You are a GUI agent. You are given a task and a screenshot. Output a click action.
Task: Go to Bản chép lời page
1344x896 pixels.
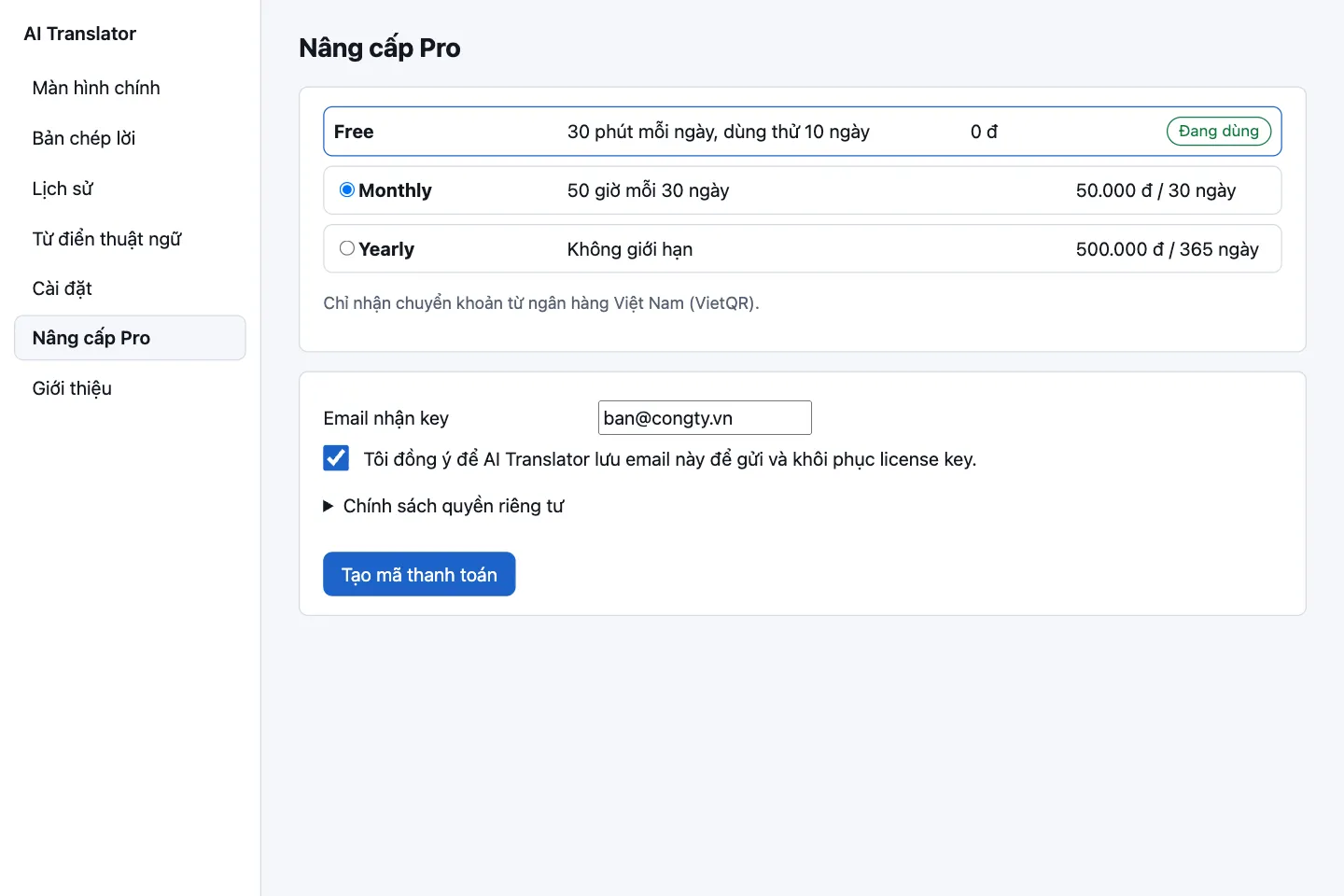tap(130, 138)
